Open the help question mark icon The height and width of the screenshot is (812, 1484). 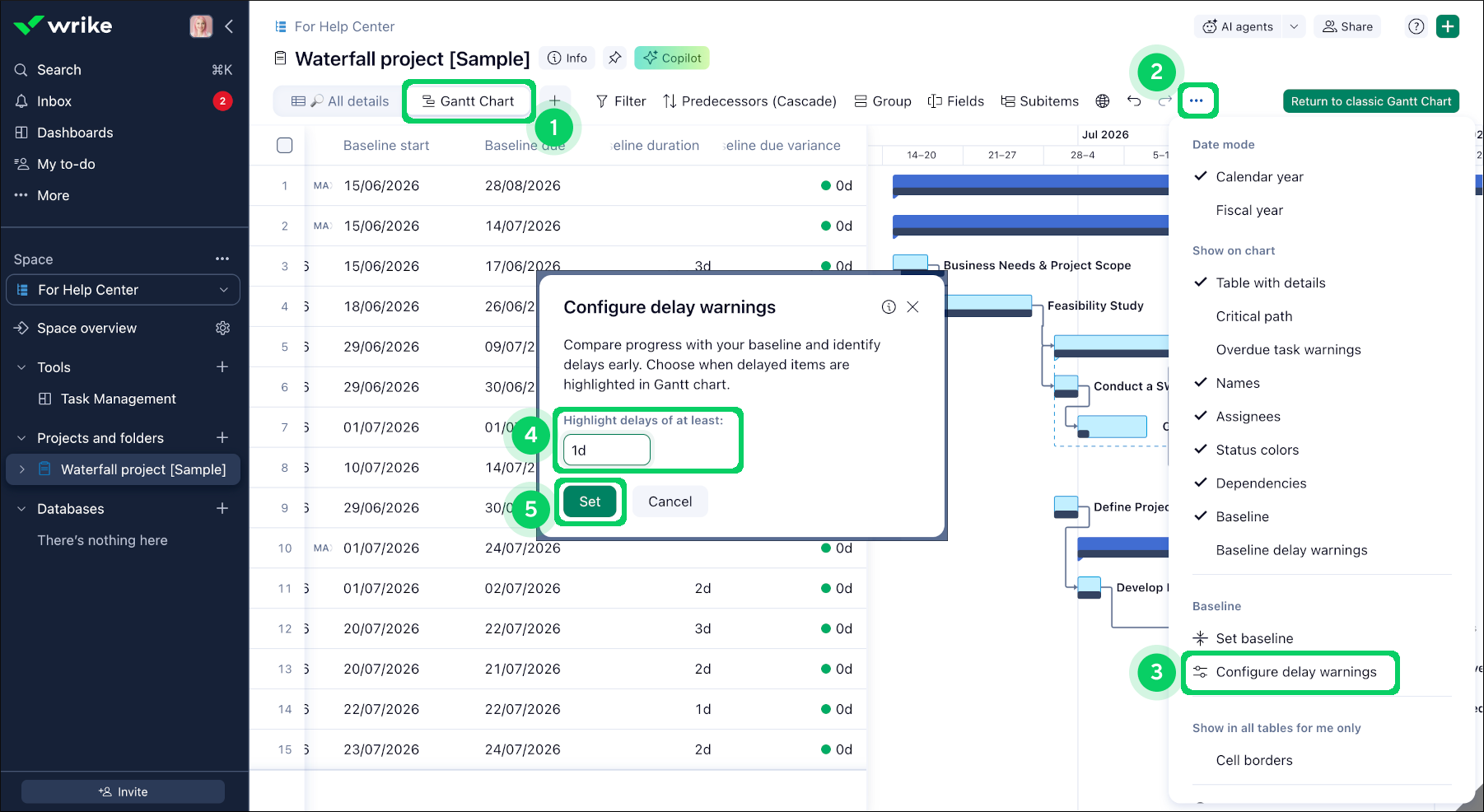(1416, 26)
